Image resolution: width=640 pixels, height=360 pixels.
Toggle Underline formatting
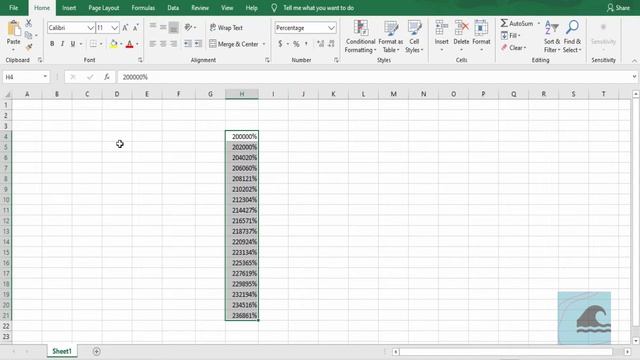73,44
